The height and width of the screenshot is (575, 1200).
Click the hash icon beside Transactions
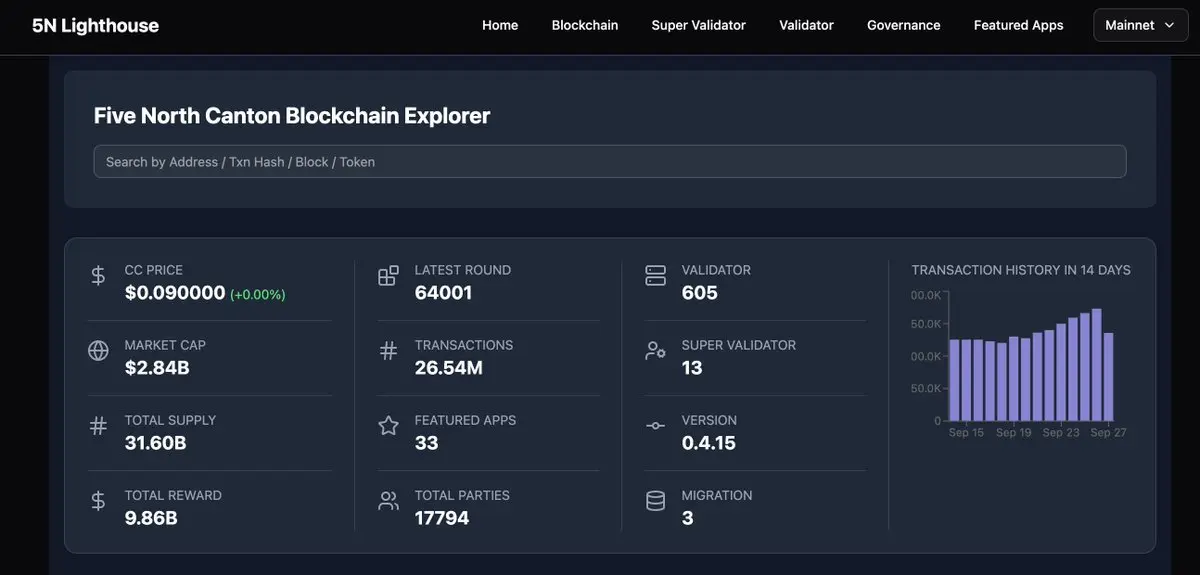388,351
